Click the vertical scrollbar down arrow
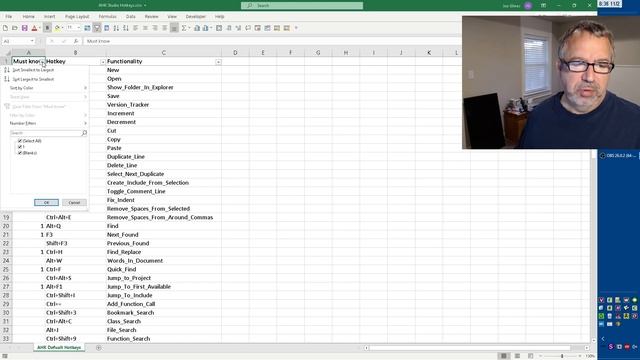Viewport: 640px width, 360px height. tap(594, 340)
